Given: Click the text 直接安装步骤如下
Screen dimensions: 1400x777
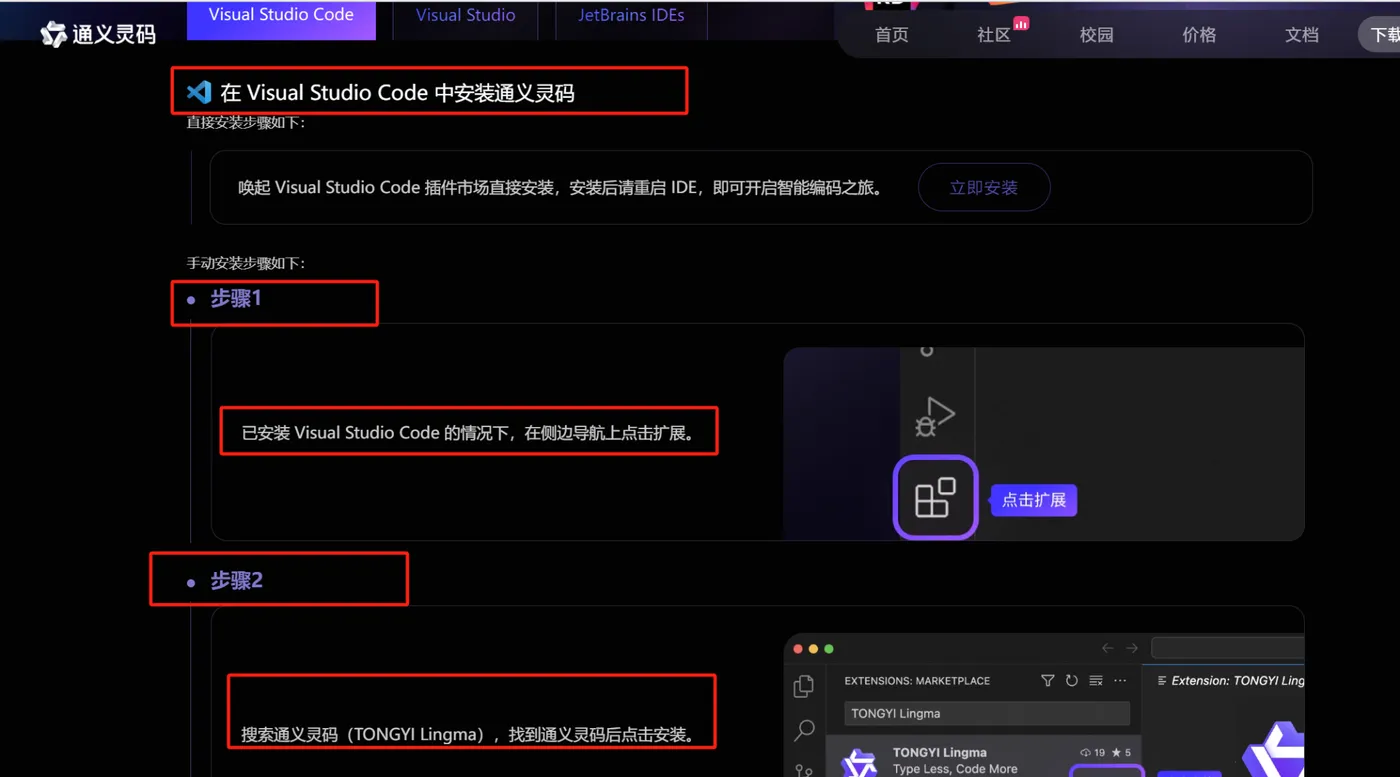Looking at the screenshot, I should (x=246, y=122).
